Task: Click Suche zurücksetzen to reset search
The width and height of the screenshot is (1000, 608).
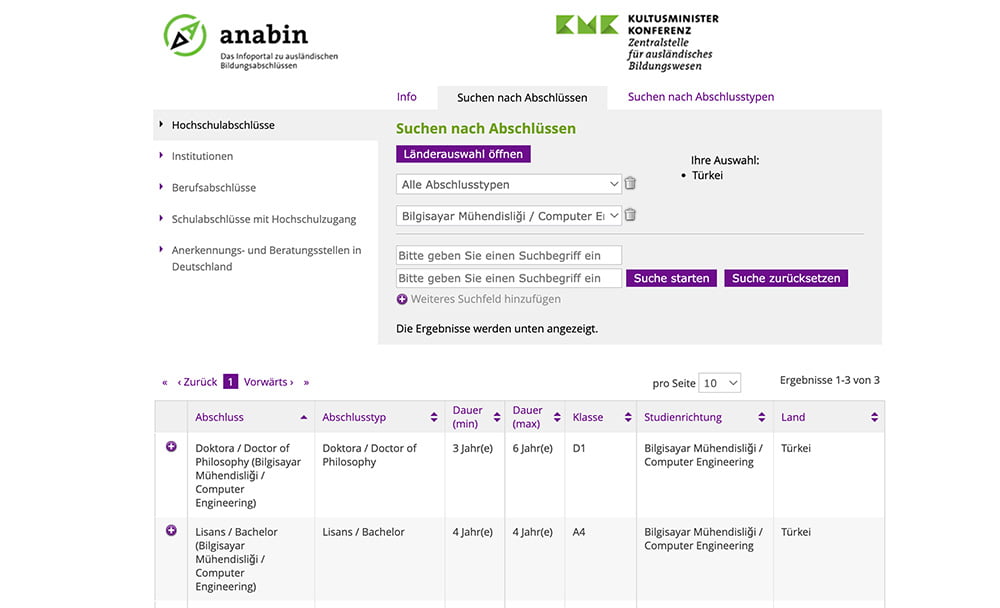Action: tap(786, 278)
